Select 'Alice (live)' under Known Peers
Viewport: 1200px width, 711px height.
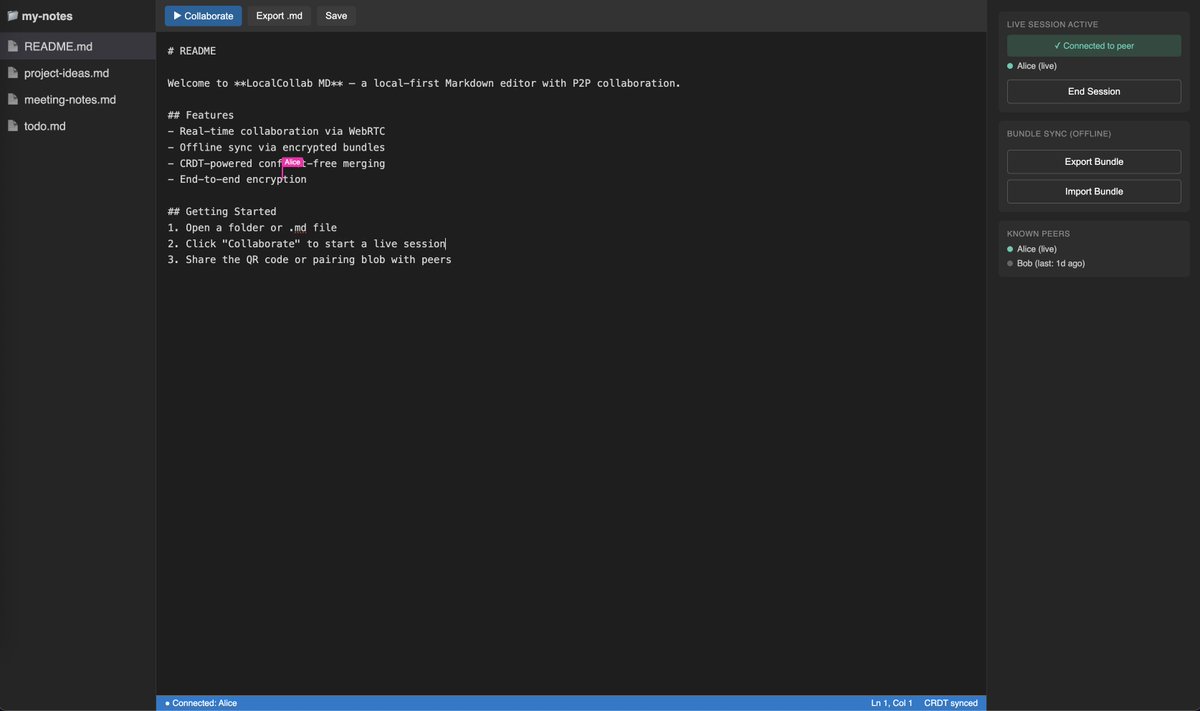[1036, 249]
